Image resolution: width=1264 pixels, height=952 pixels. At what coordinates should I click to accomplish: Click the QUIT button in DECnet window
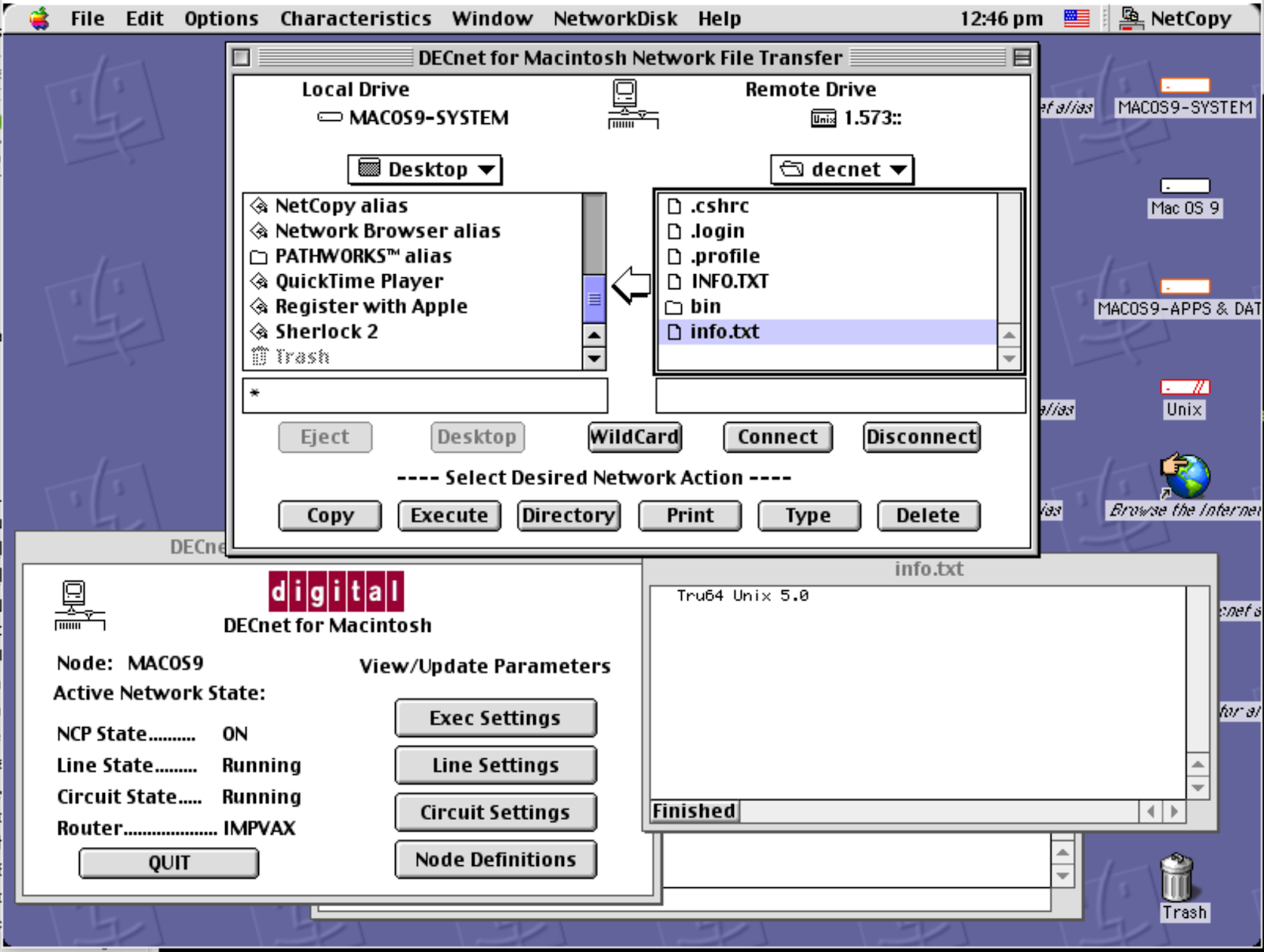click(168, 863)
